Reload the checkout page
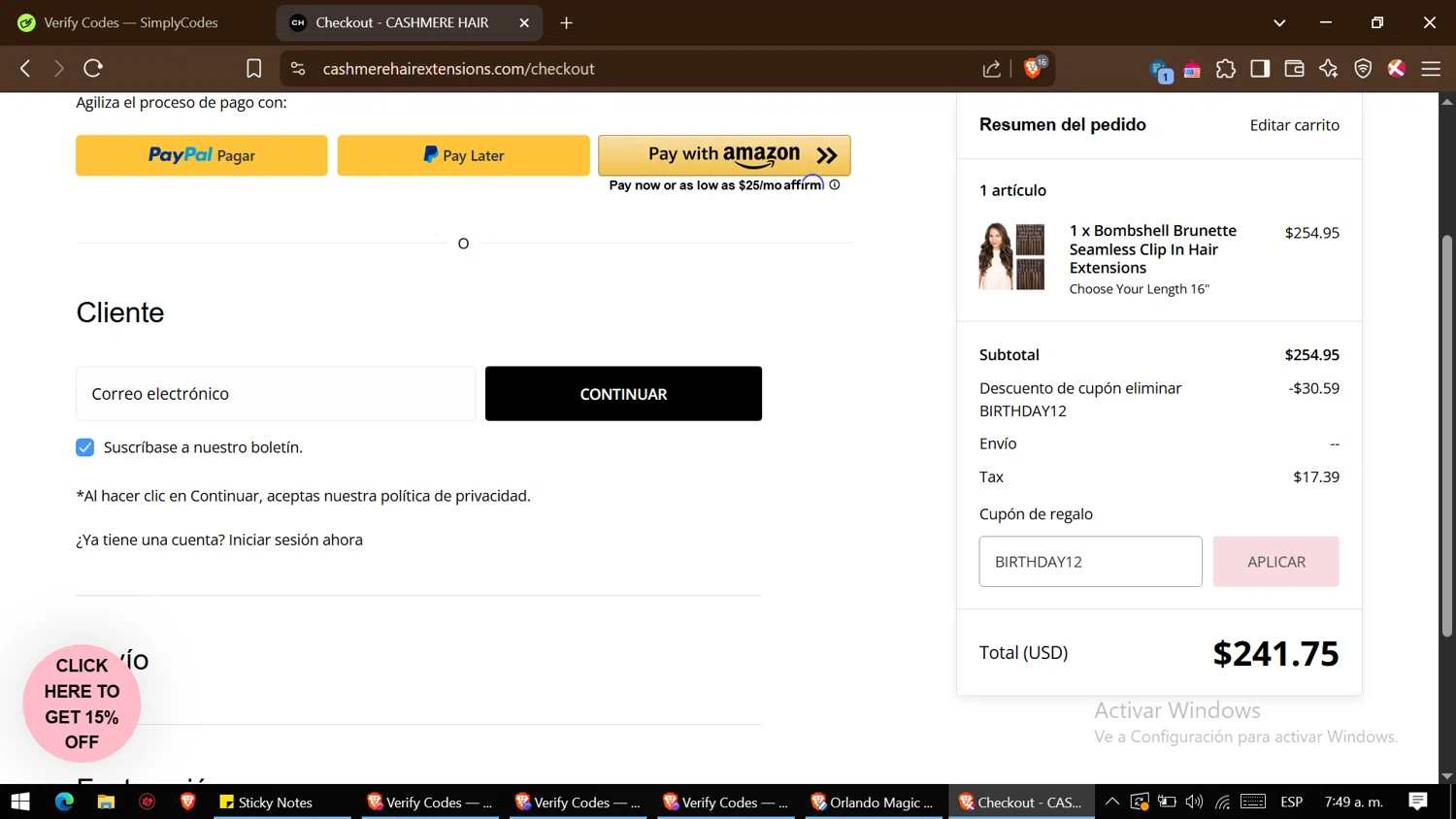 click(x=93, y=69)
